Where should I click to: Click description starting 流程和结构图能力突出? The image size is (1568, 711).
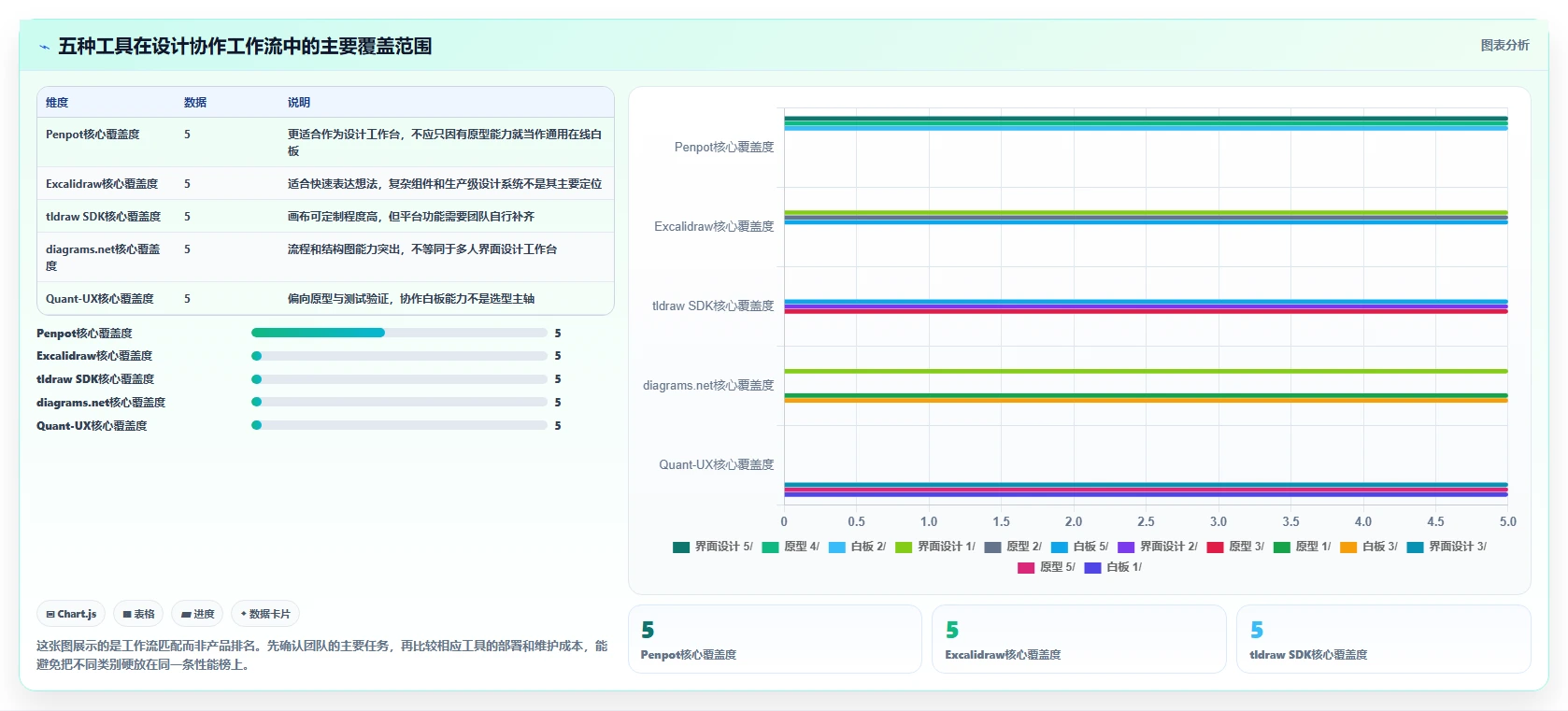[x=422, y=249]
